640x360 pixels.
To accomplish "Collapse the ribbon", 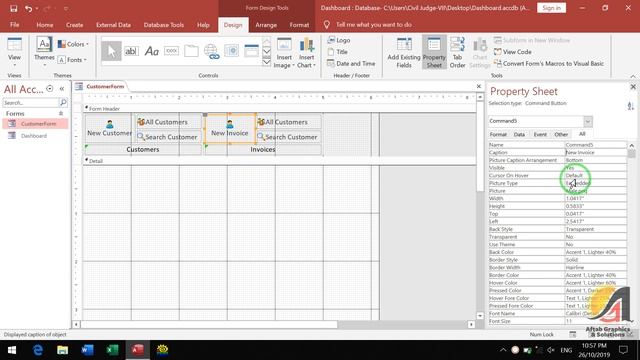I will (633, 76).
